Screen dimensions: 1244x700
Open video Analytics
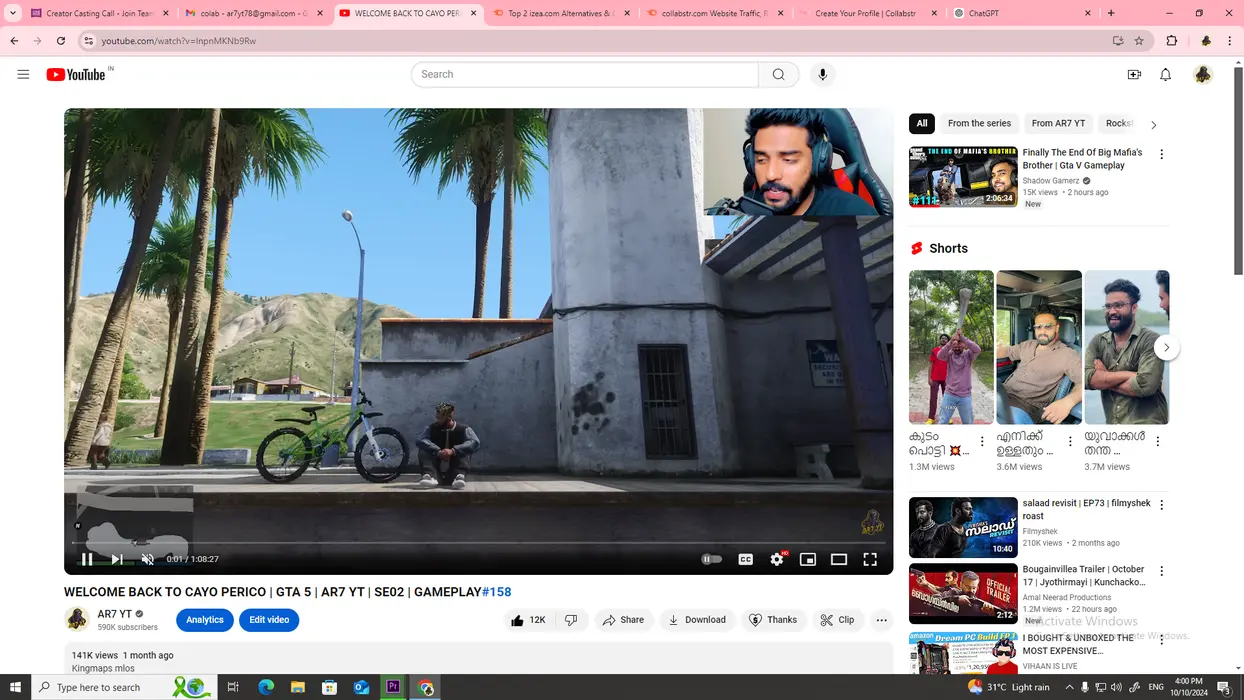coord(205,620)
